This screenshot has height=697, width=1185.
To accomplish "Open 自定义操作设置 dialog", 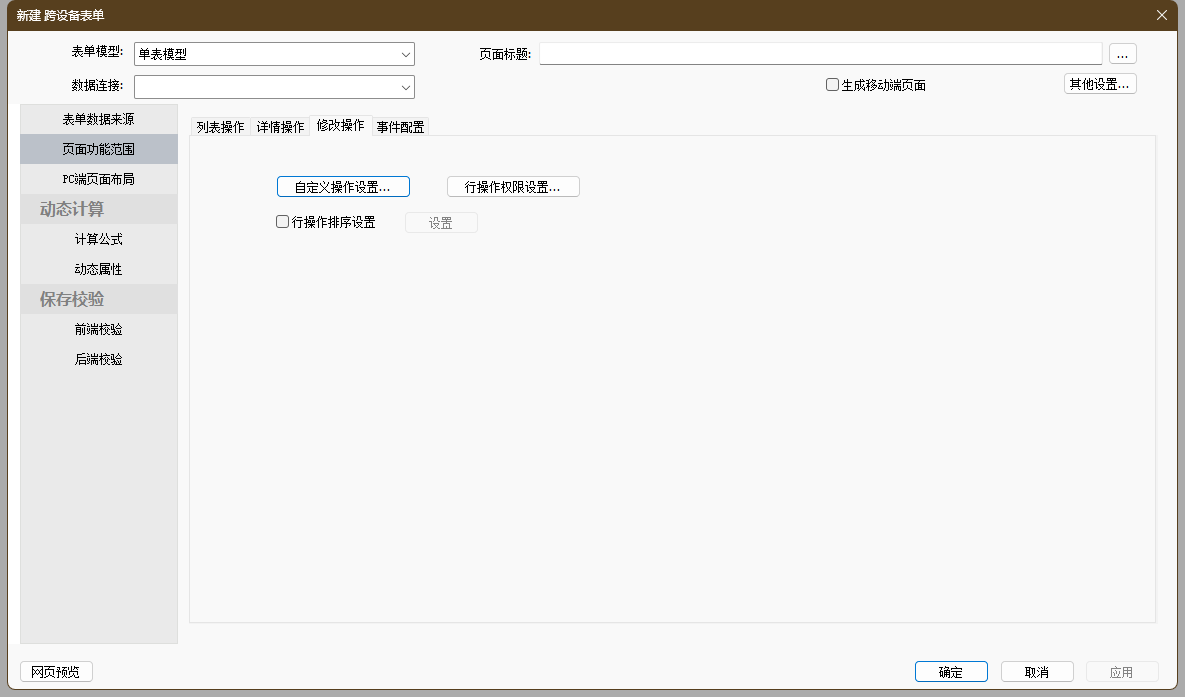I will tap(343, 187).
